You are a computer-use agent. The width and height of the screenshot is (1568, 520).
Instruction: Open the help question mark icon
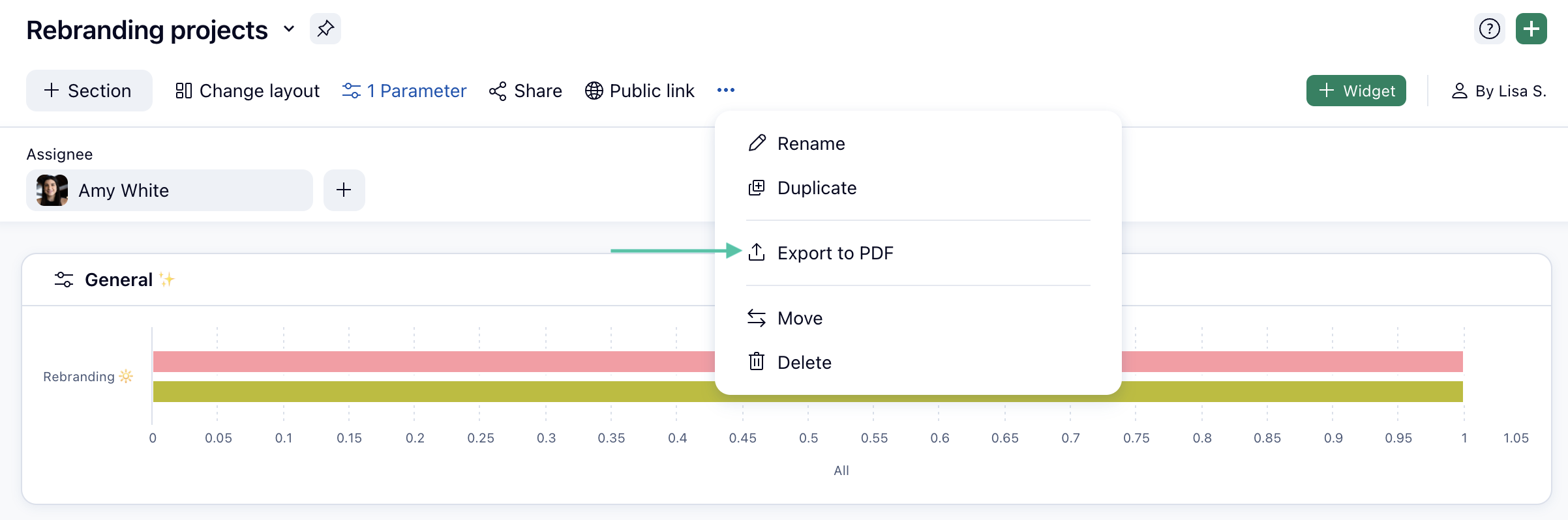point(1489,29)
